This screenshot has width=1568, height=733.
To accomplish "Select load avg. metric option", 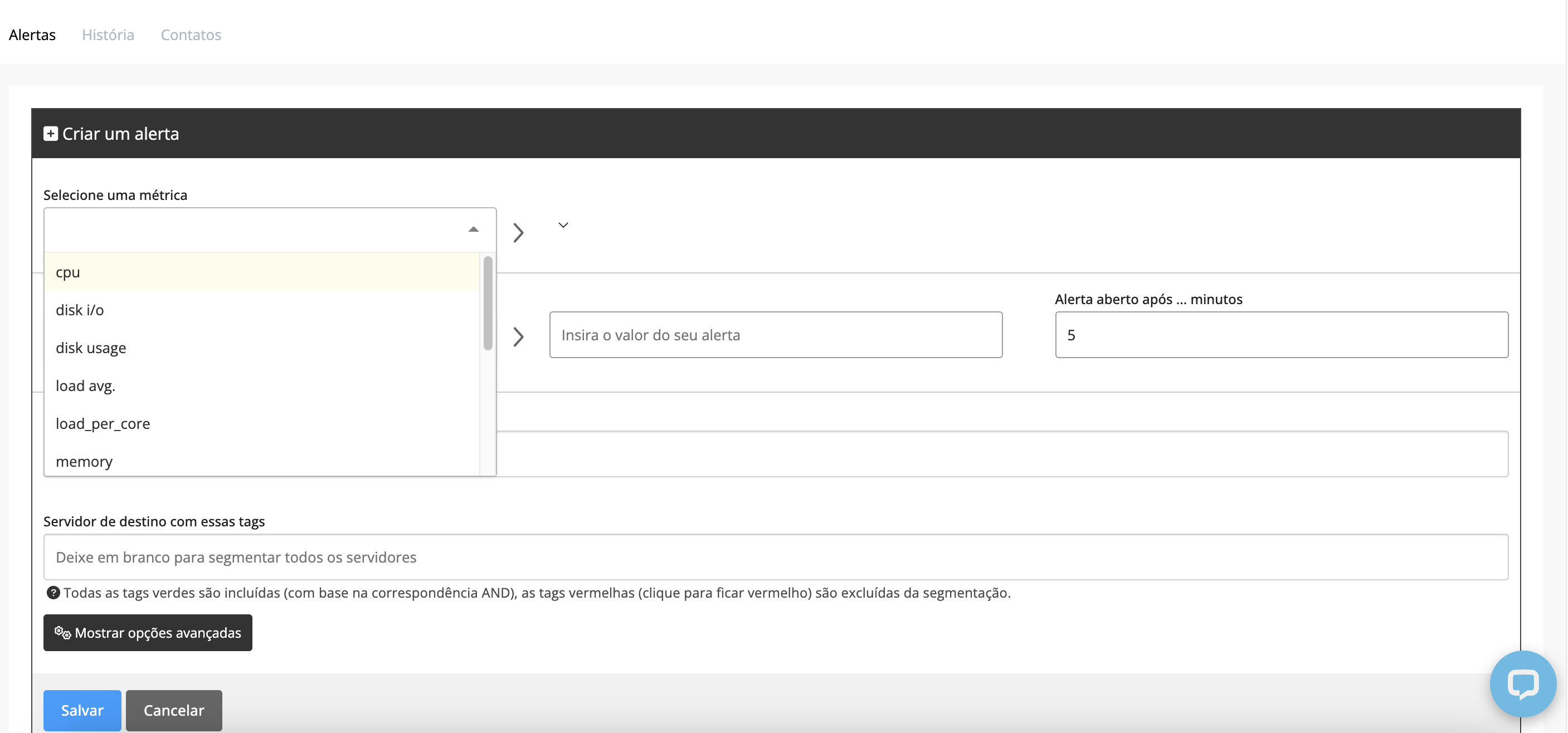I will tap(262, 385).
